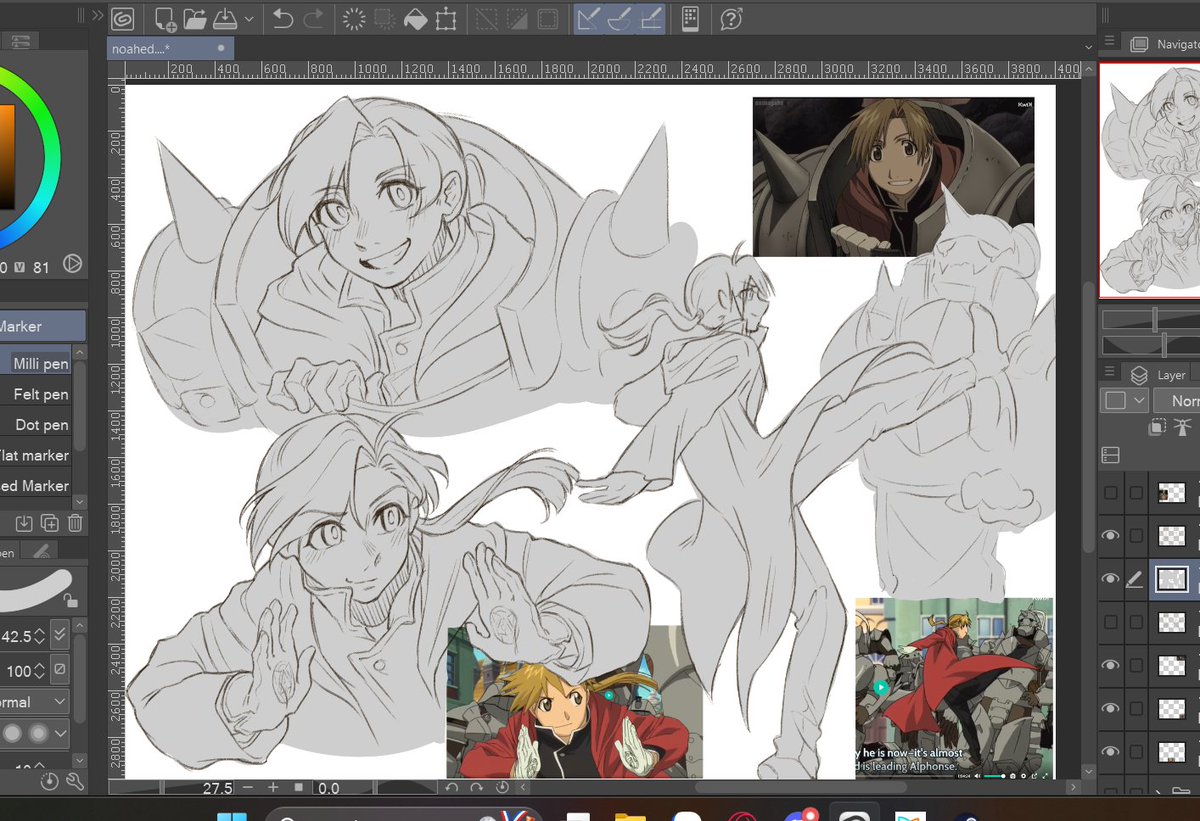Adjust the lower Navigator rotation slider
The height and width of the screenshot is (821, 1200).
pos(1151,345)
